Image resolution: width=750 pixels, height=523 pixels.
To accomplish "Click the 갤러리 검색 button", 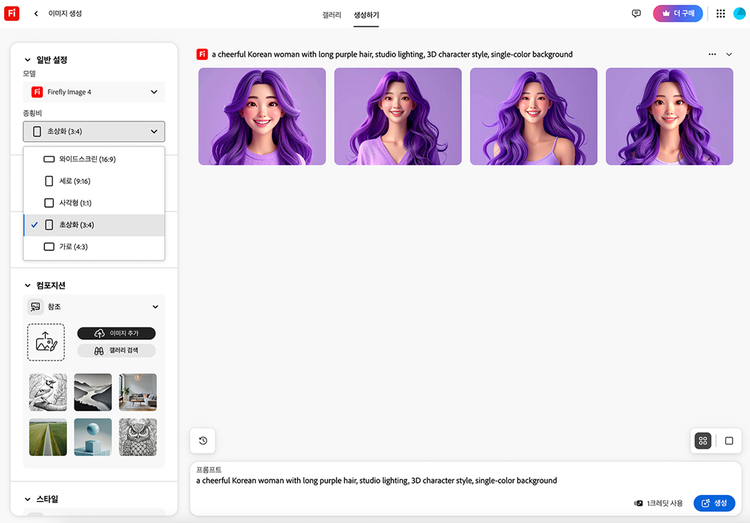I will pos(116,351).
